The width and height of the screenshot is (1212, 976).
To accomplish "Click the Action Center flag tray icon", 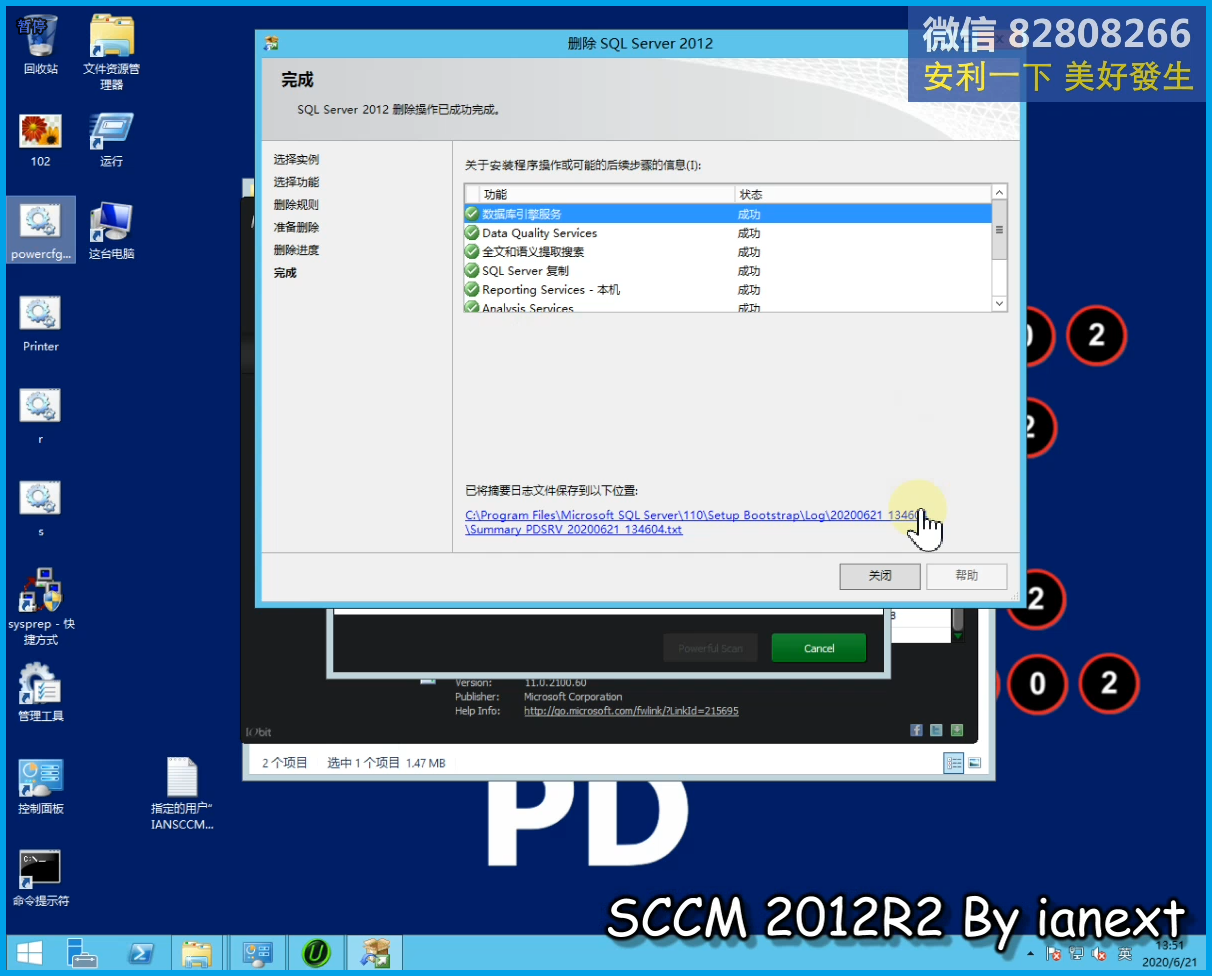I will (x=1053, y=954).
